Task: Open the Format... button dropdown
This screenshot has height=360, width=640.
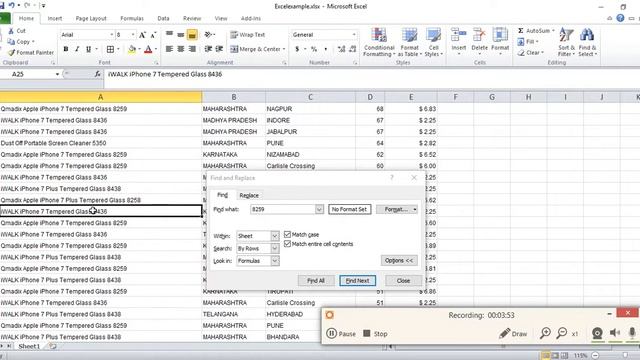Action: click(415, 209)
